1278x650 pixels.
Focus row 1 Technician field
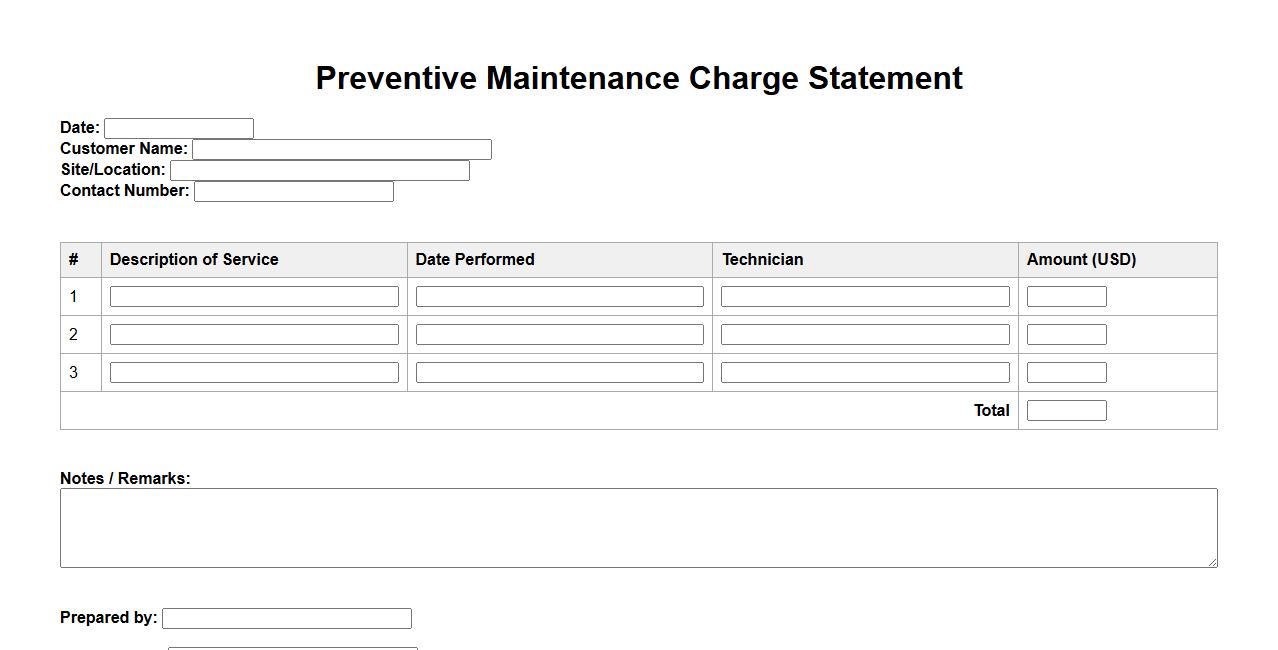(865, 297)
